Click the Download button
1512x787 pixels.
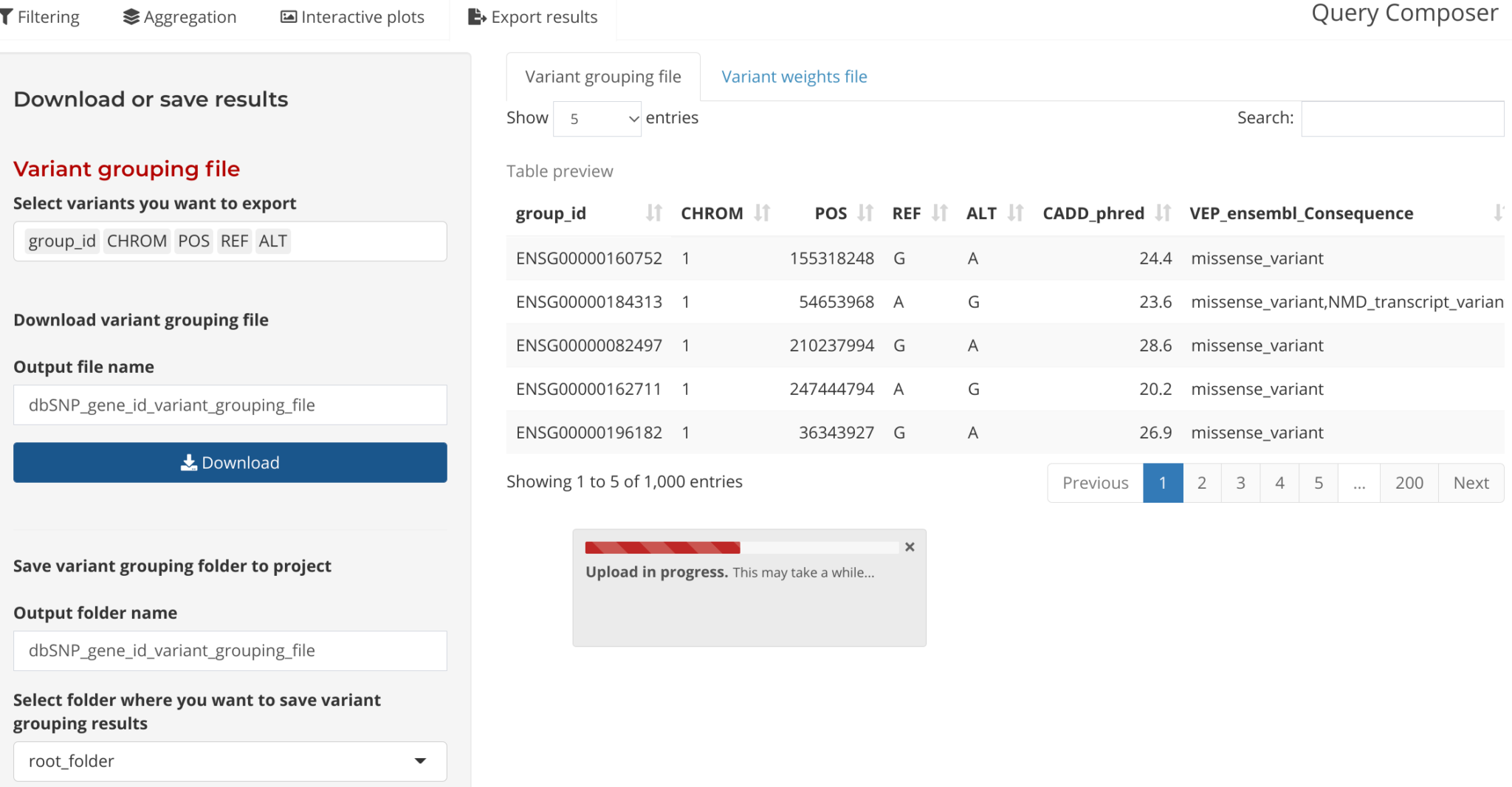(230, 462)
